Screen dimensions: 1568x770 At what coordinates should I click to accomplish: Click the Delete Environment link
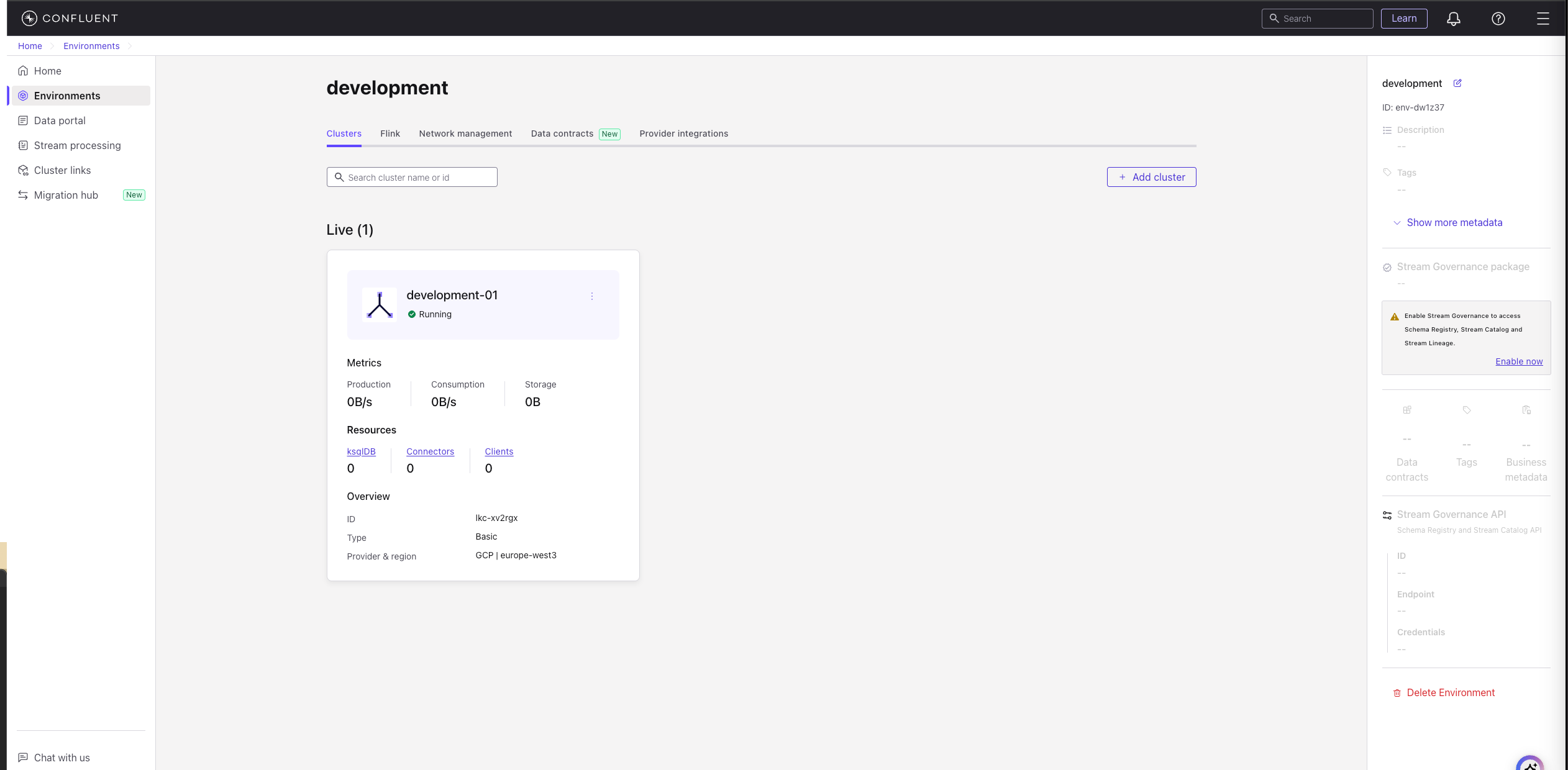(1443, 692)
